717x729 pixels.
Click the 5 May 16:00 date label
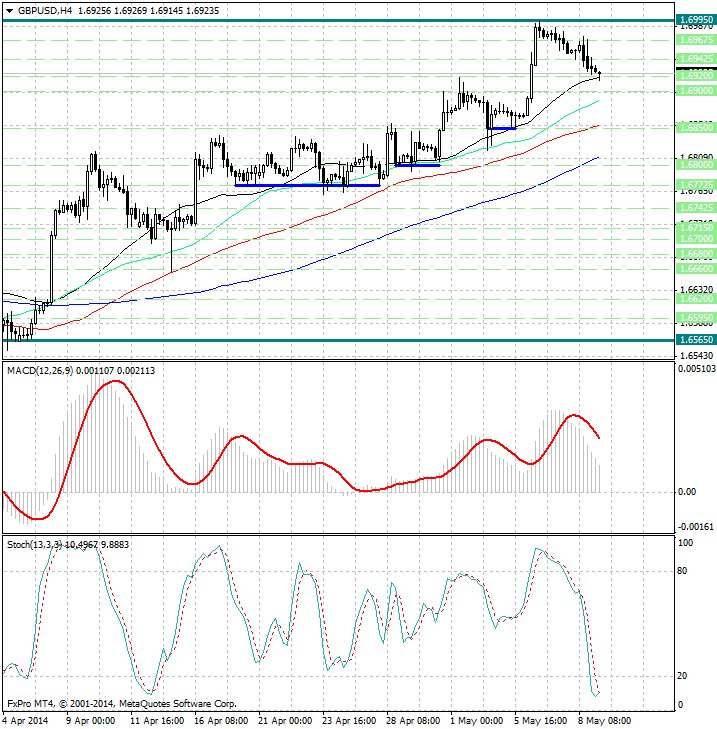tap(540, 721)
